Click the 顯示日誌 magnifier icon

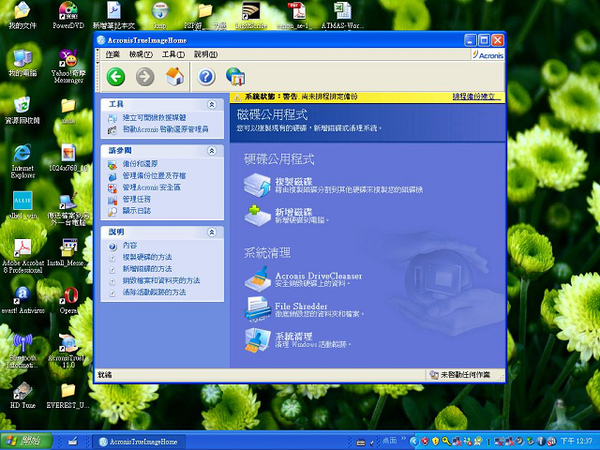coord(112,211)
